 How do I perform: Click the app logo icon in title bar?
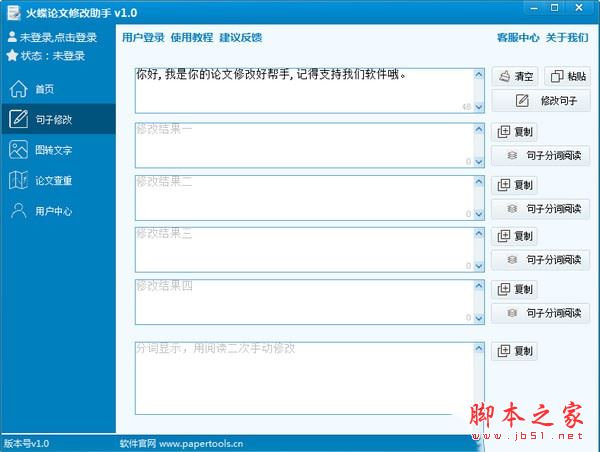13,12
